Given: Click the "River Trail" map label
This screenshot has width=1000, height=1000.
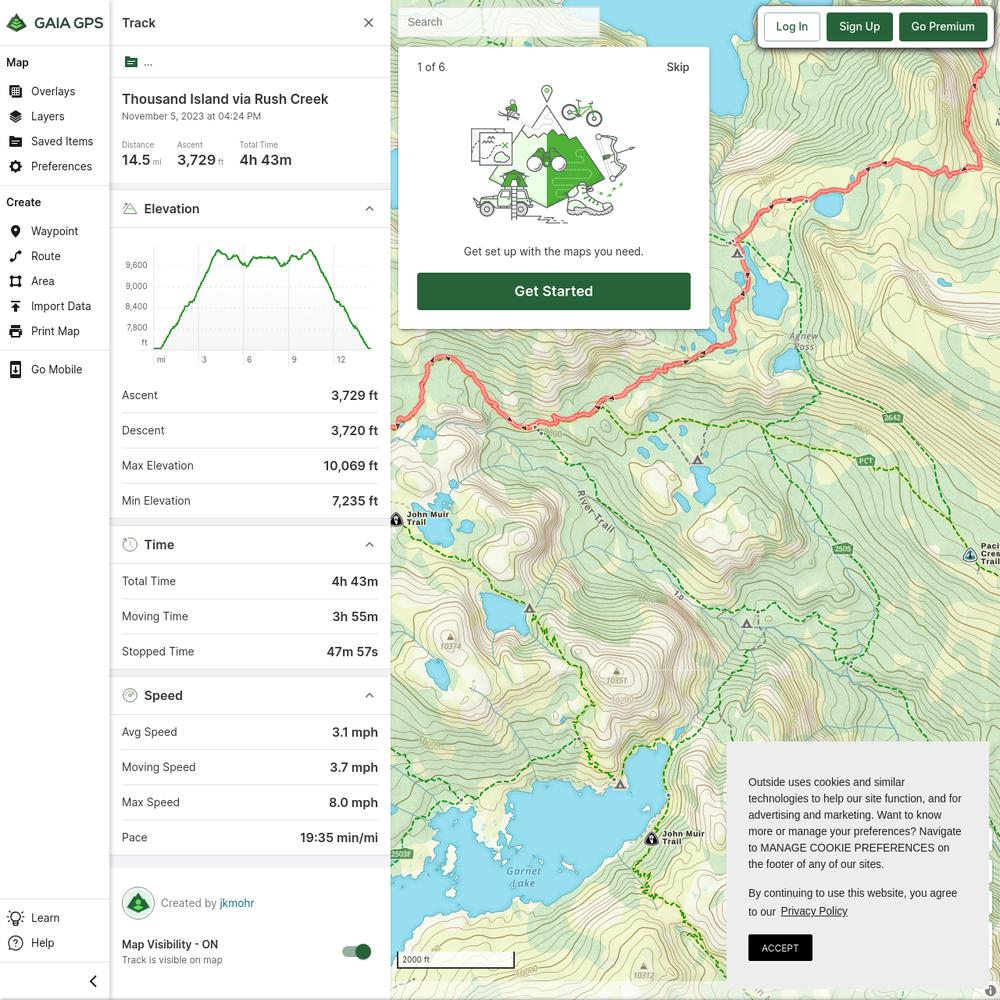Looking at the screenshot, I should click(x=596, y=511).
